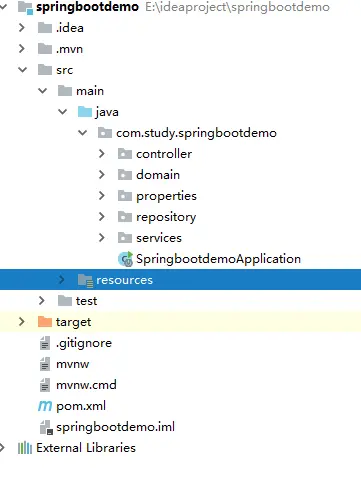Click the controller package icon

(125, 154)
